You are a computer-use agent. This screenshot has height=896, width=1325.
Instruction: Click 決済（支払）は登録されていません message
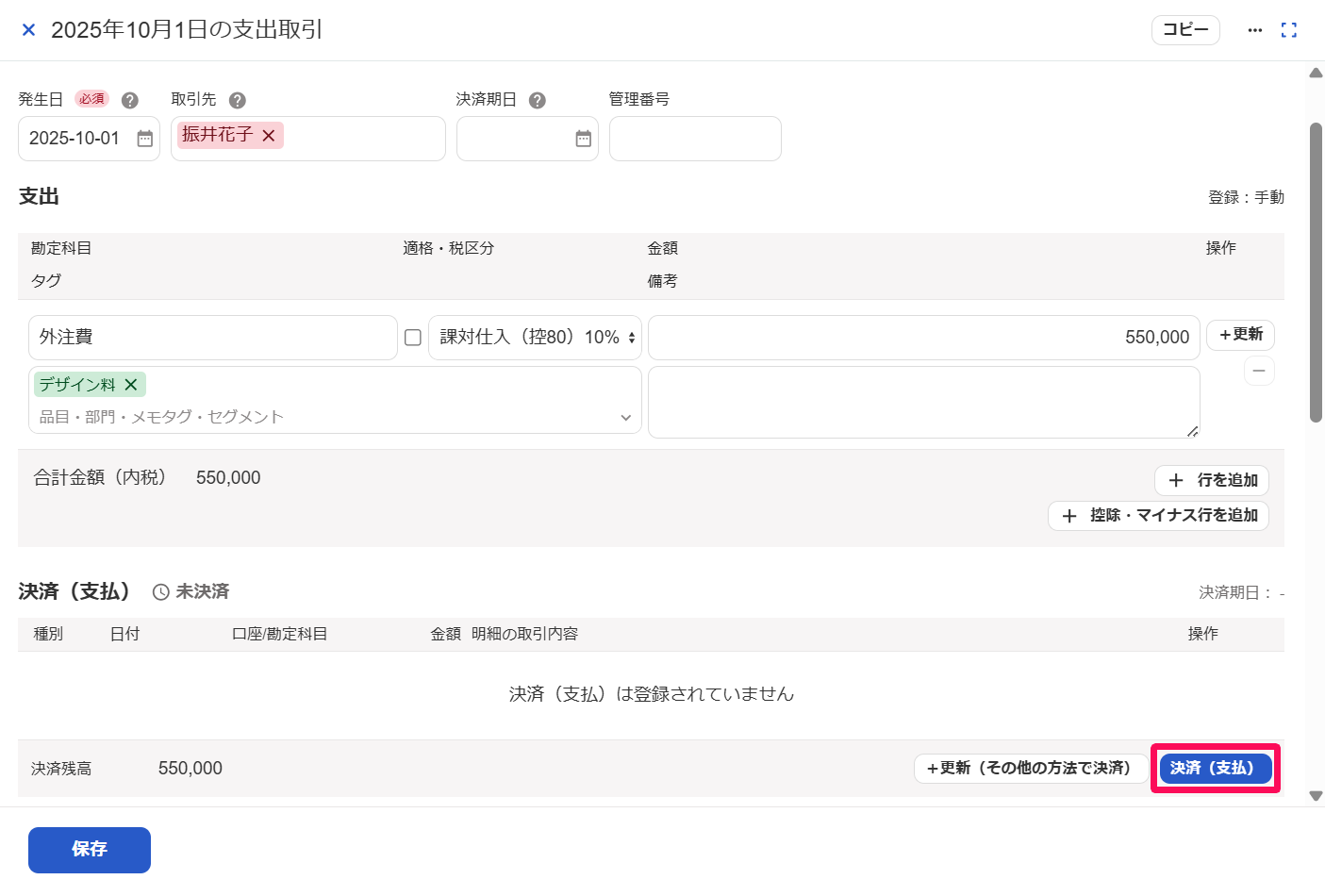(652, 694)
